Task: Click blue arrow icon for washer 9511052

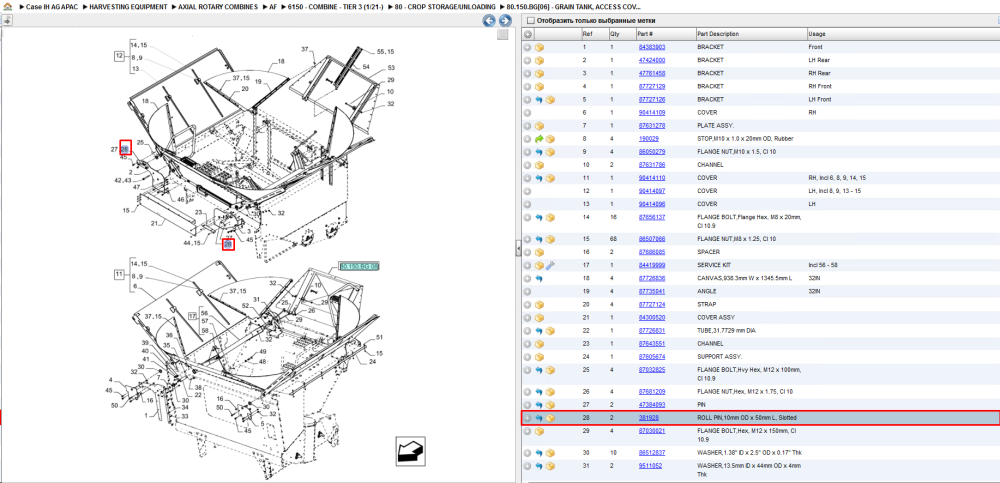Action: (x=539, y=466)
